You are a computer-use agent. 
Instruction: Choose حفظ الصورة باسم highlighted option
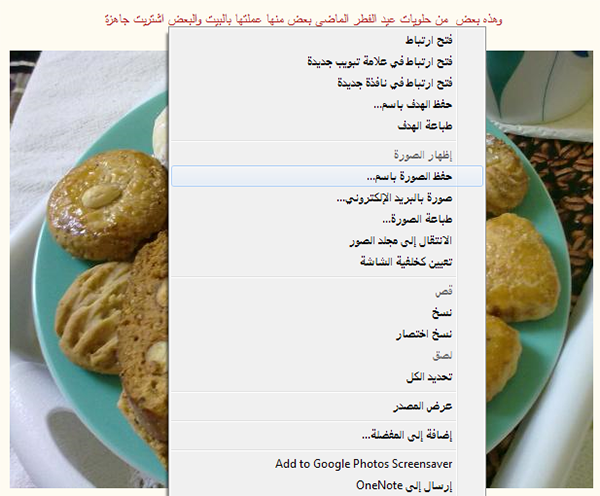(327, 176)
